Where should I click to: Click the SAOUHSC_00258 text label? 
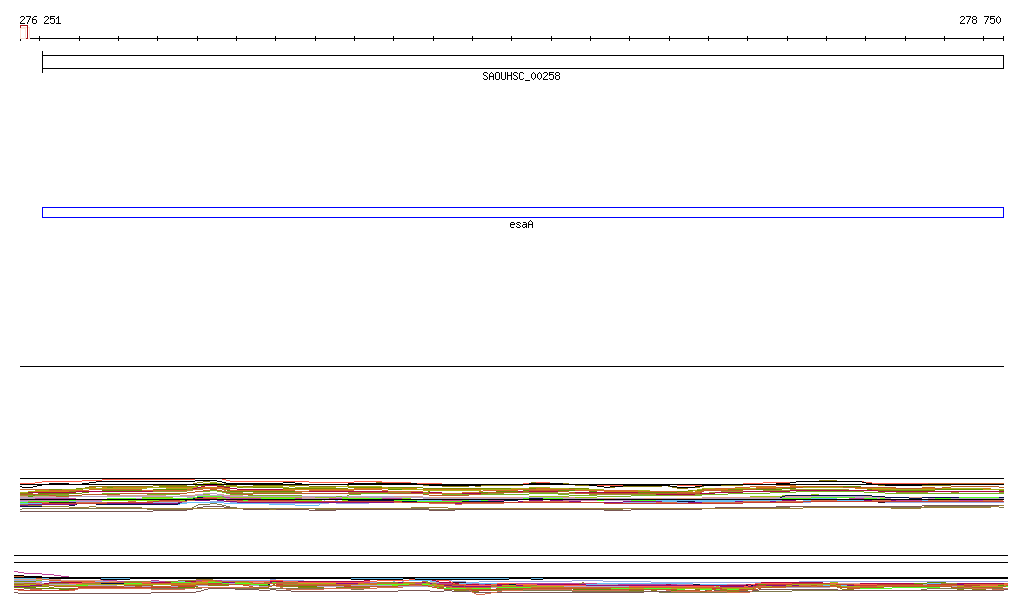click(x=521, y=76)
